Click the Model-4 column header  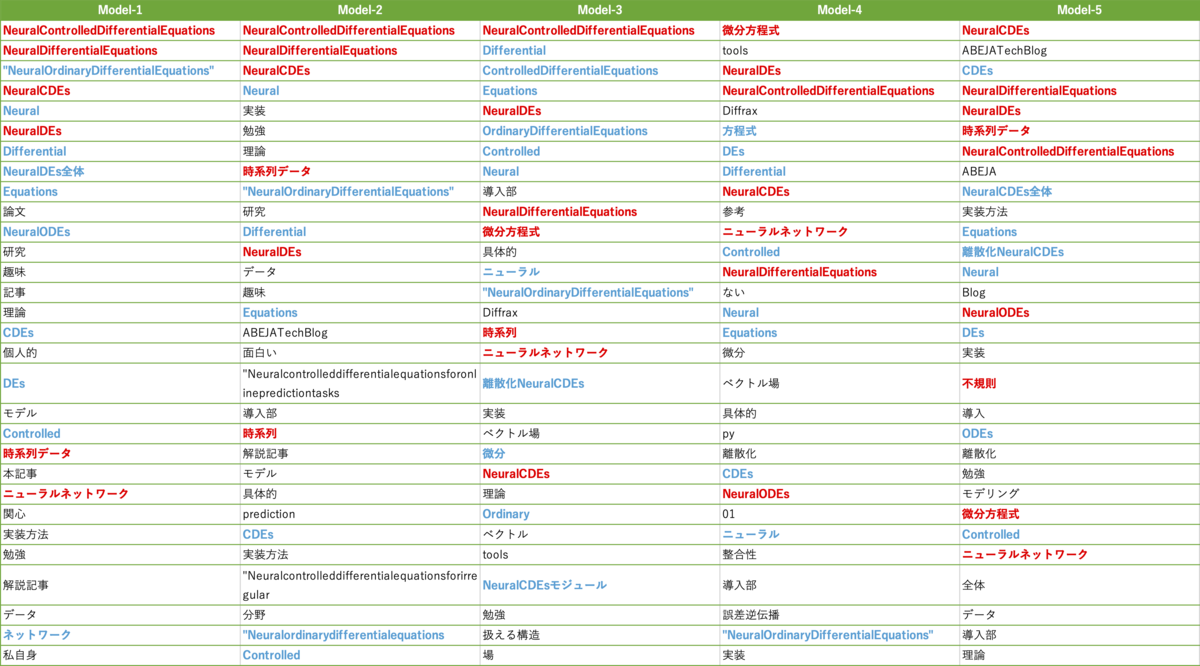(x=839, y=10)
